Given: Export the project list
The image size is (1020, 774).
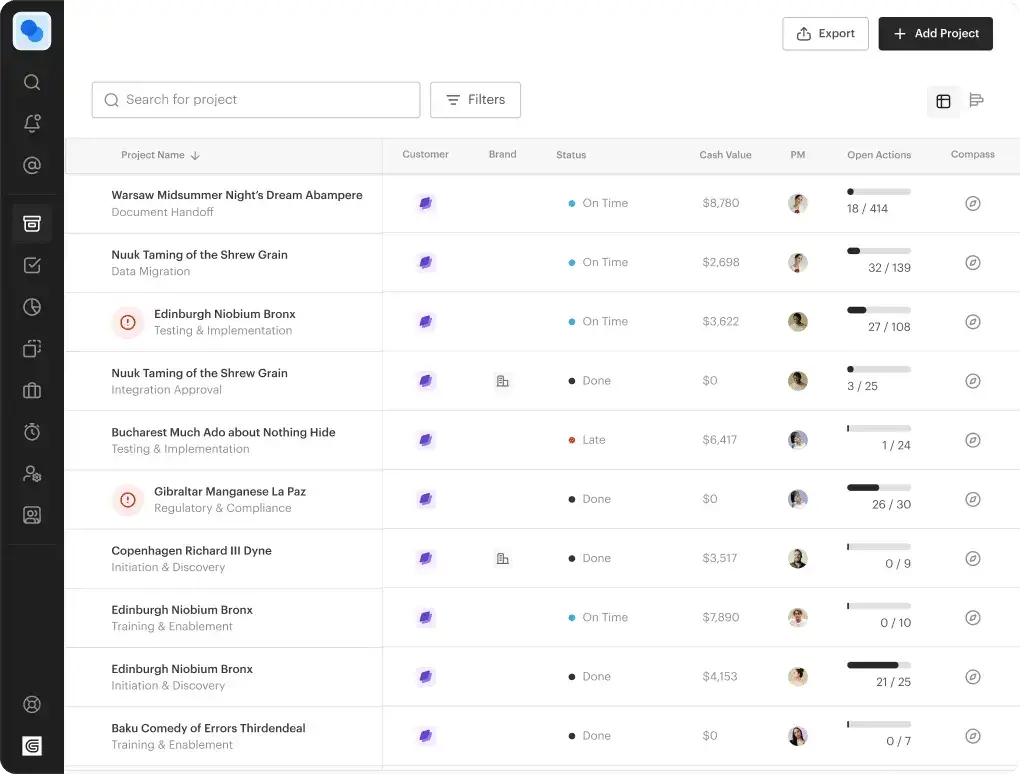Looking at the screenshot, I should [x=825, y=33].
